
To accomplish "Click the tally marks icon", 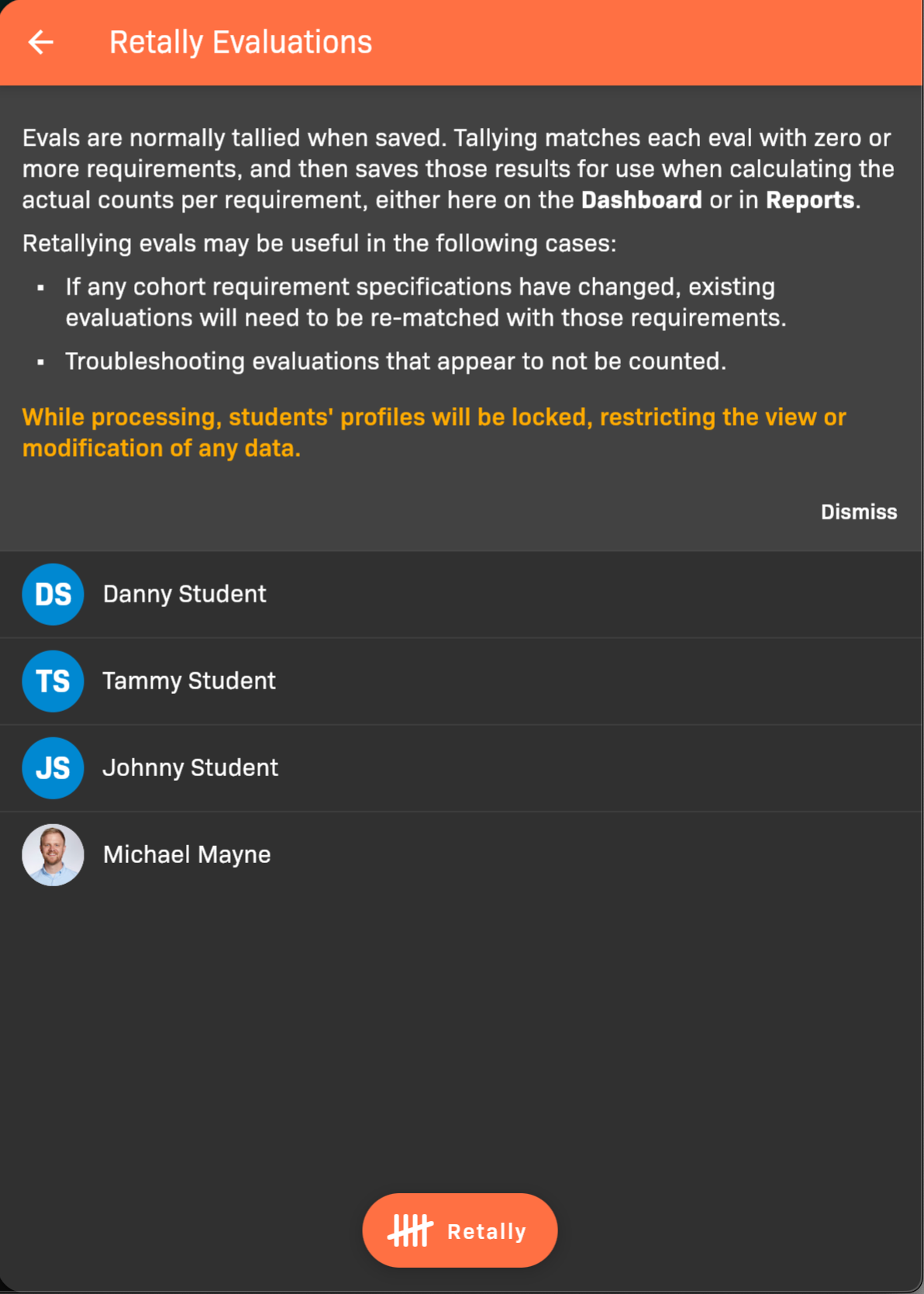I will click(410, 1230).
